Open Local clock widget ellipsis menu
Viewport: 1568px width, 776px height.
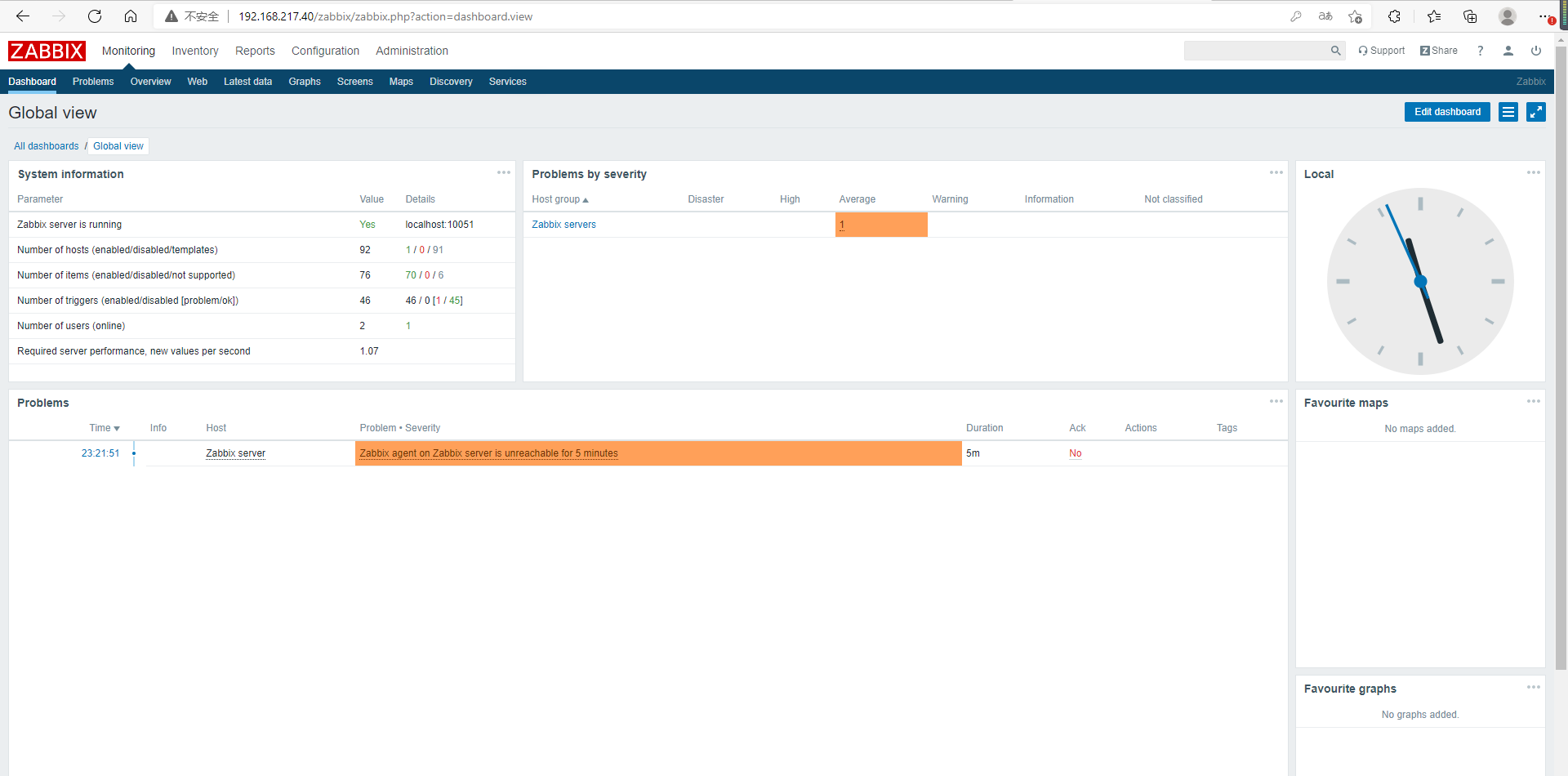1534,172
